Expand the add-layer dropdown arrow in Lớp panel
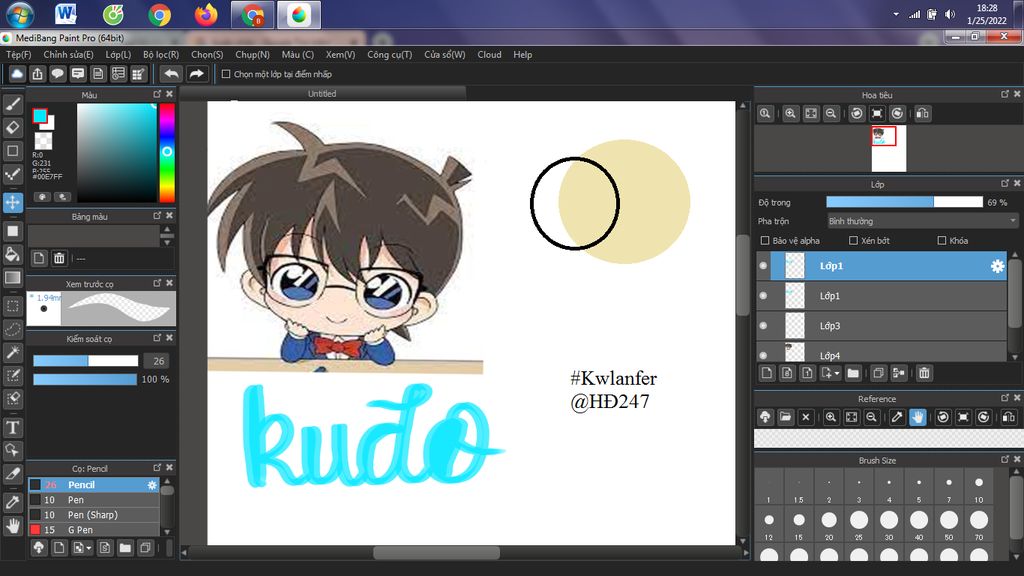 (x=837, y=374)
